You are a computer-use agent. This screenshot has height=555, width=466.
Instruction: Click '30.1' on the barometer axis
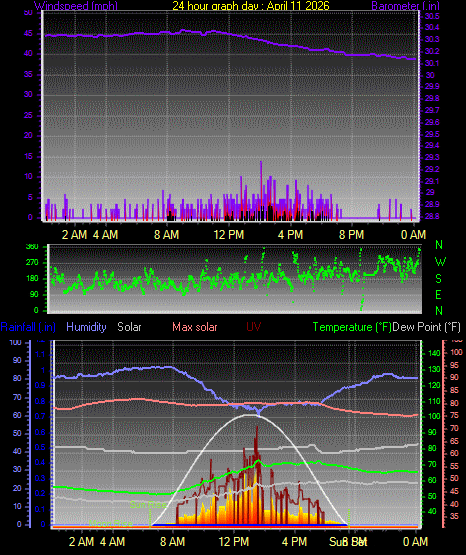432,63
